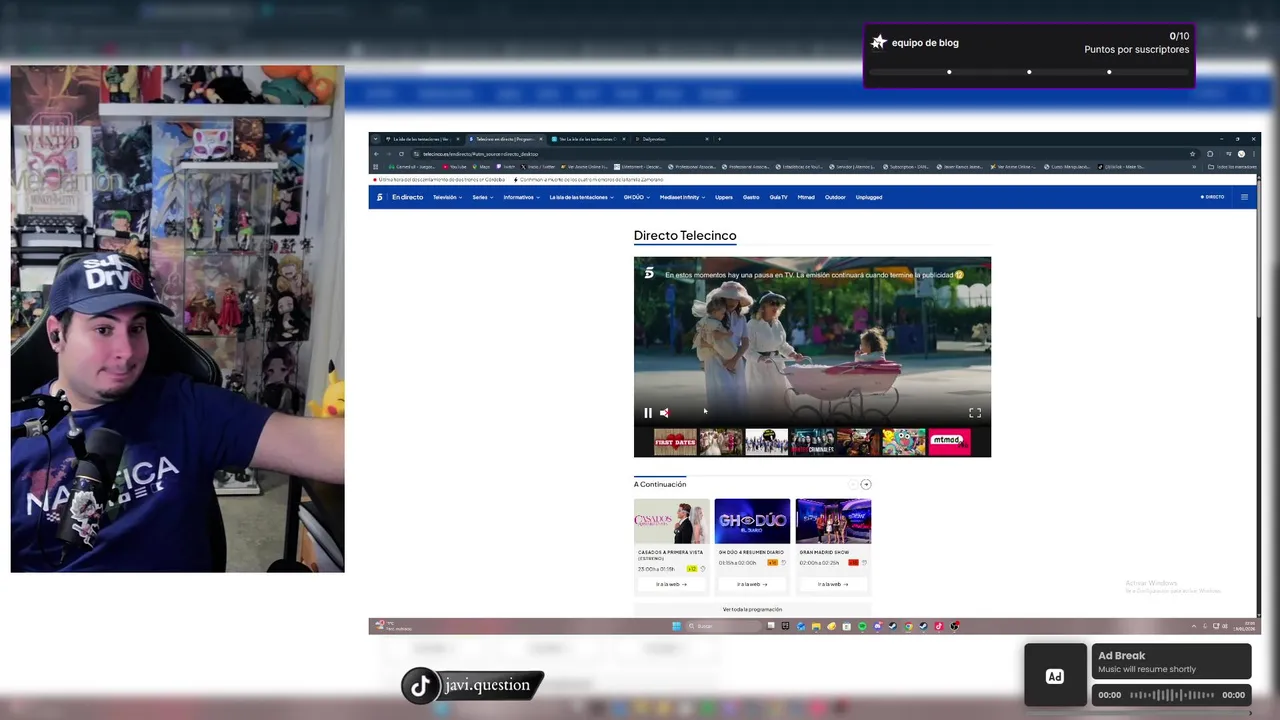1280x720 pixels.
Task: Switch to 'Ver La isla de las tentaciones' tab
Action: click(586, 139)
